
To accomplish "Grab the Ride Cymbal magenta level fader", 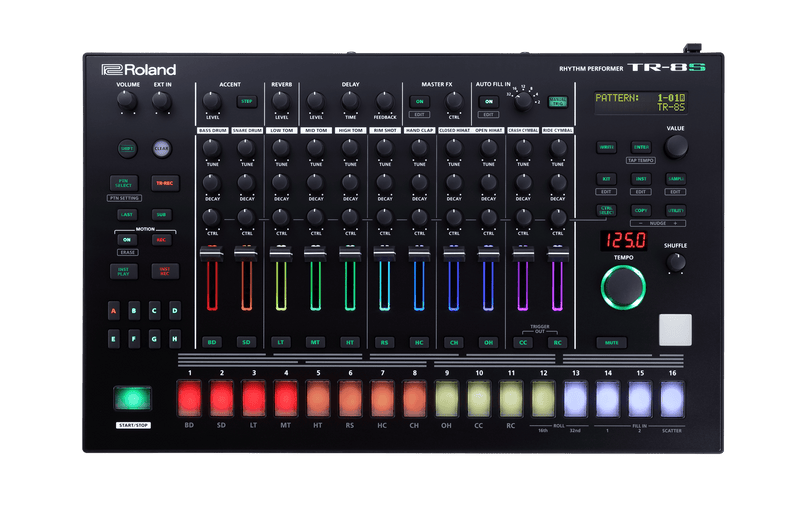I will click(558, 254).
